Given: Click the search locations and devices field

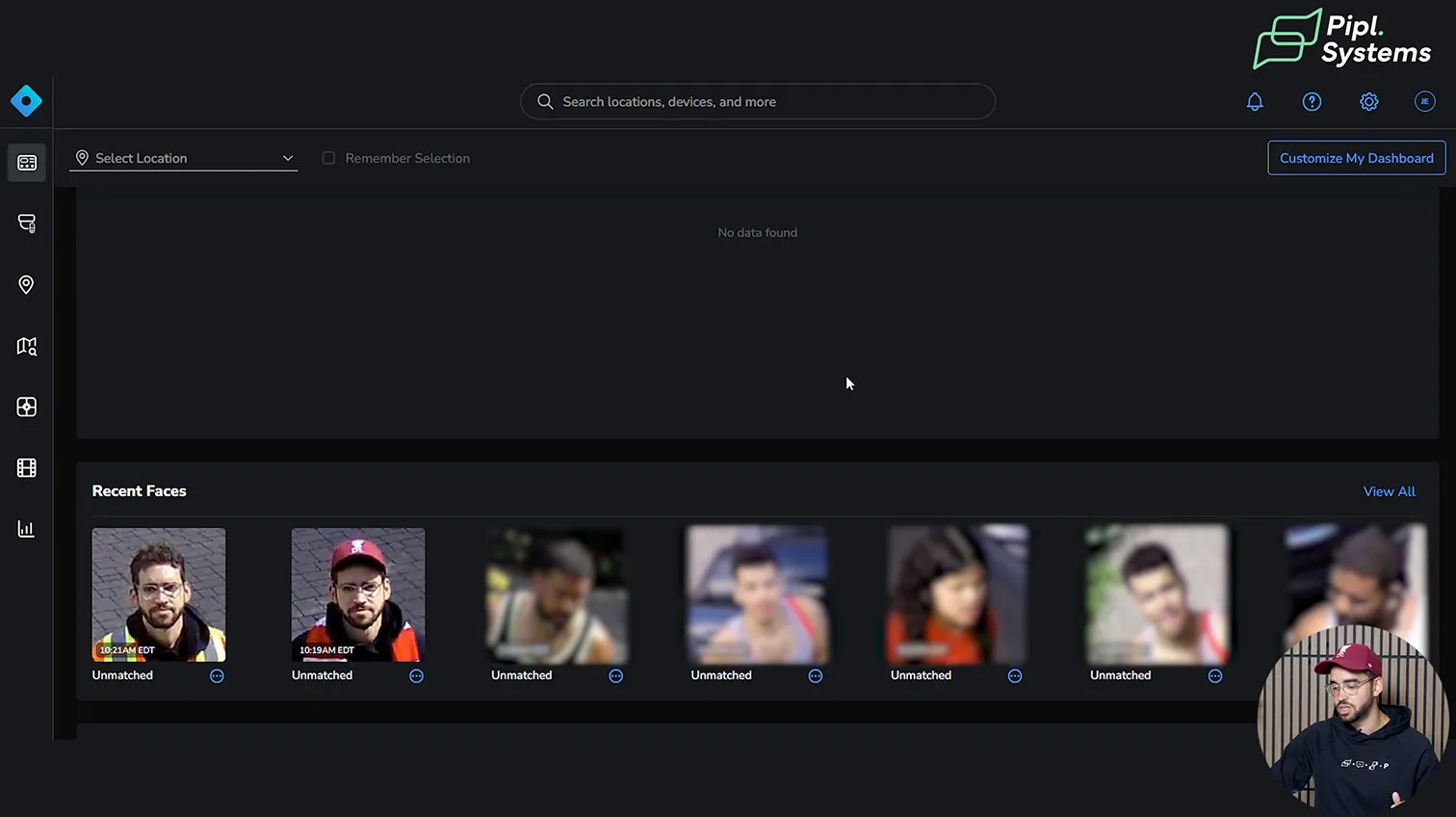Looking at the screenshot, I should pos(758,101).
